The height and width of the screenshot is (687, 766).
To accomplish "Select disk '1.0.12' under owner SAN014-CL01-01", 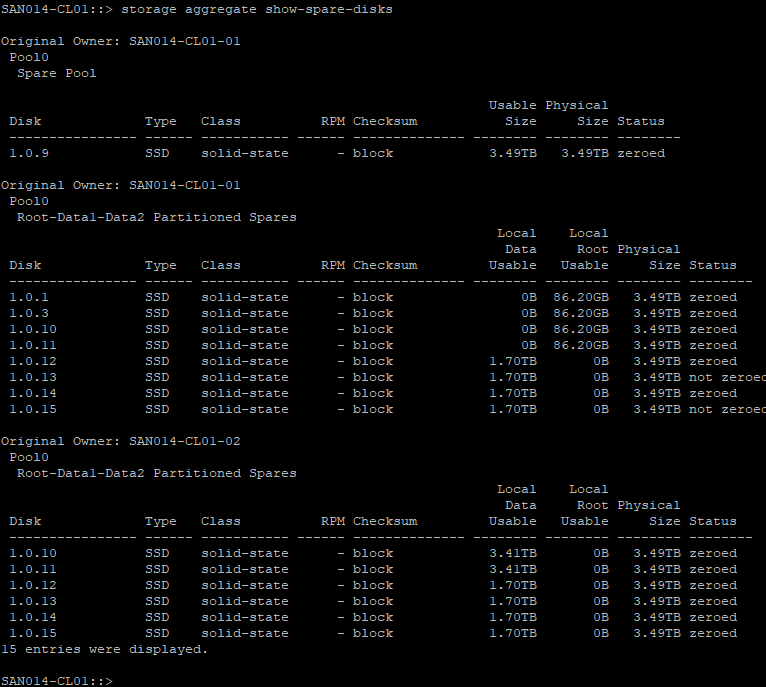I will point(33,362).
